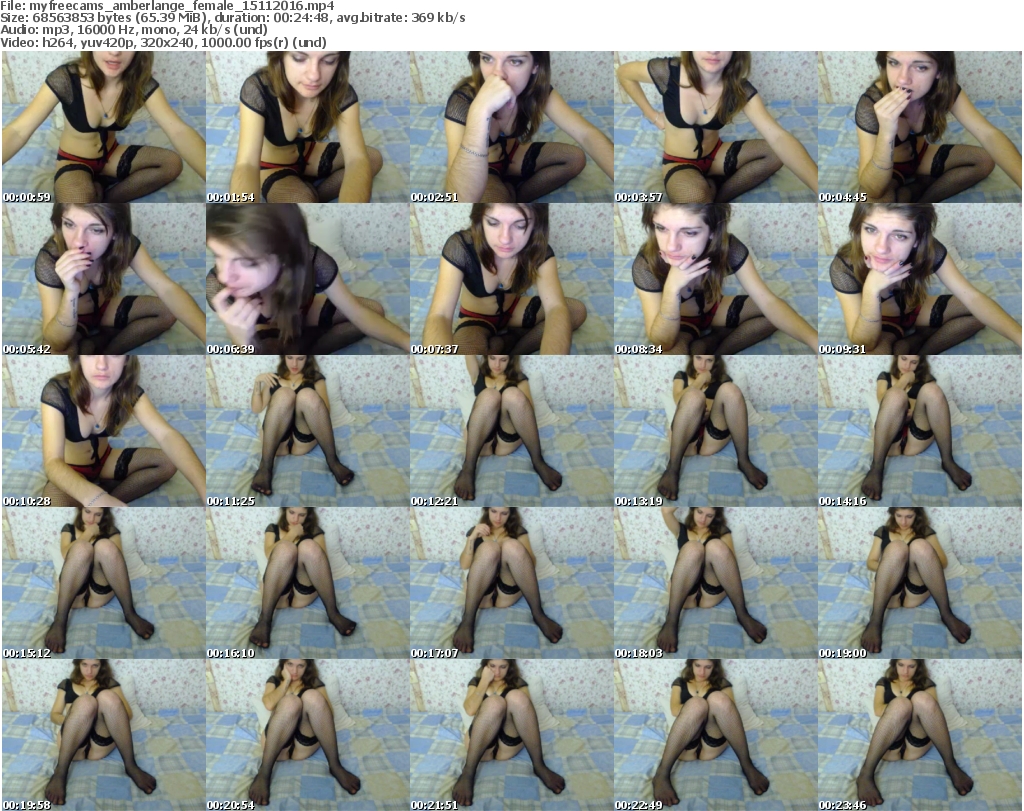
Task: Choose the thumbnail at 00:21:51
Action: [x=511, y=735]
